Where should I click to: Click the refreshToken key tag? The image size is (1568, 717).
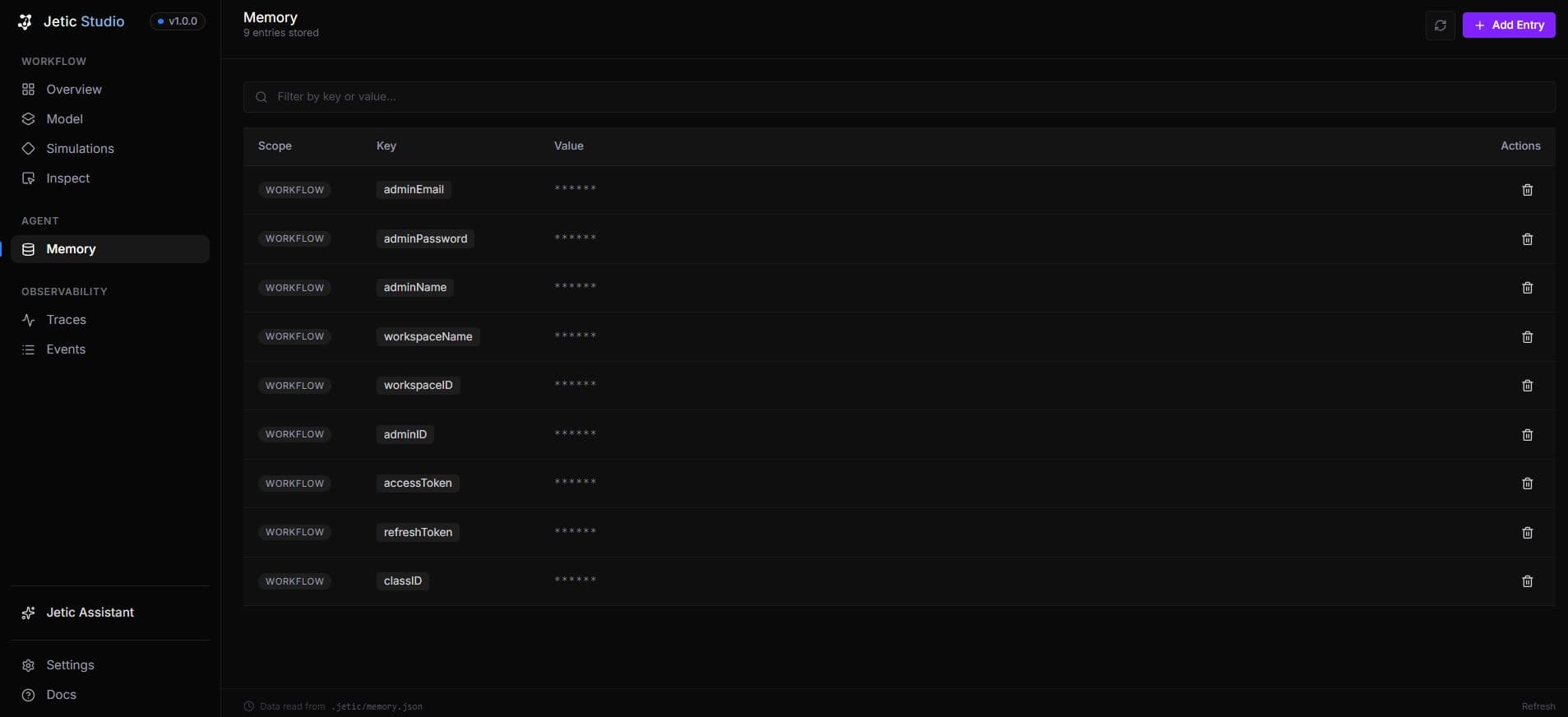click(418, 533)
